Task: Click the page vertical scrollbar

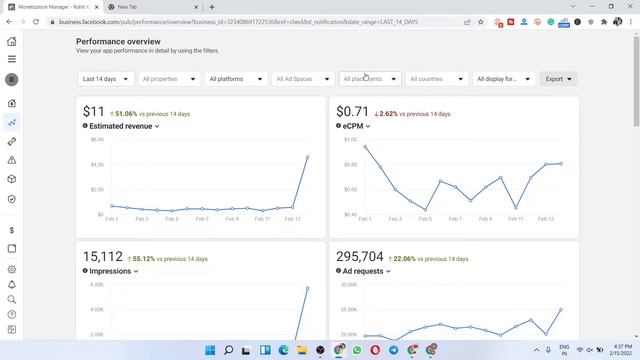Action: (636, 82)
